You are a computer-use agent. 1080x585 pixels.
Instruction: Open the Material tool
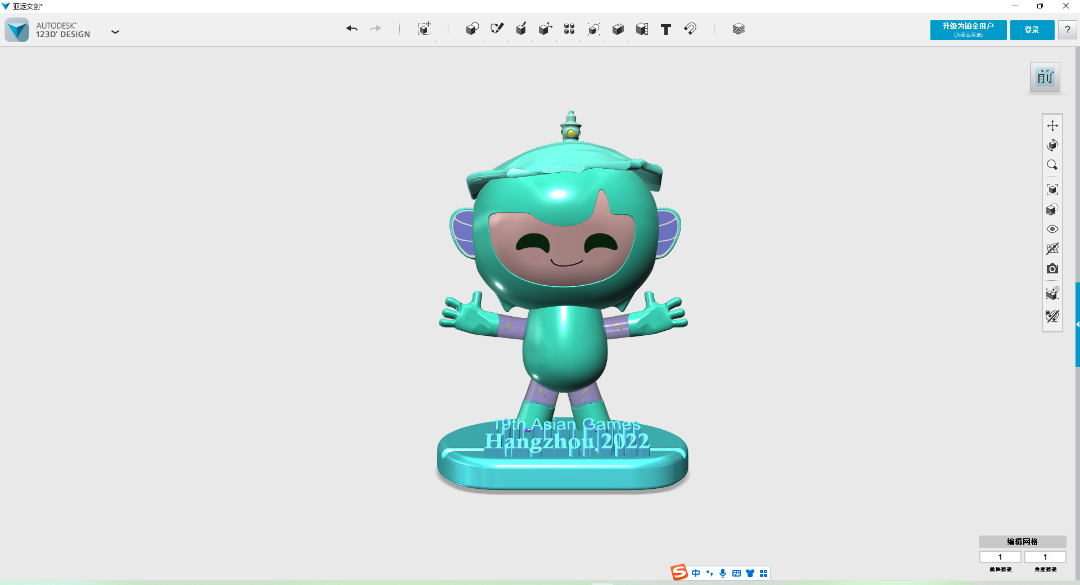738,29
